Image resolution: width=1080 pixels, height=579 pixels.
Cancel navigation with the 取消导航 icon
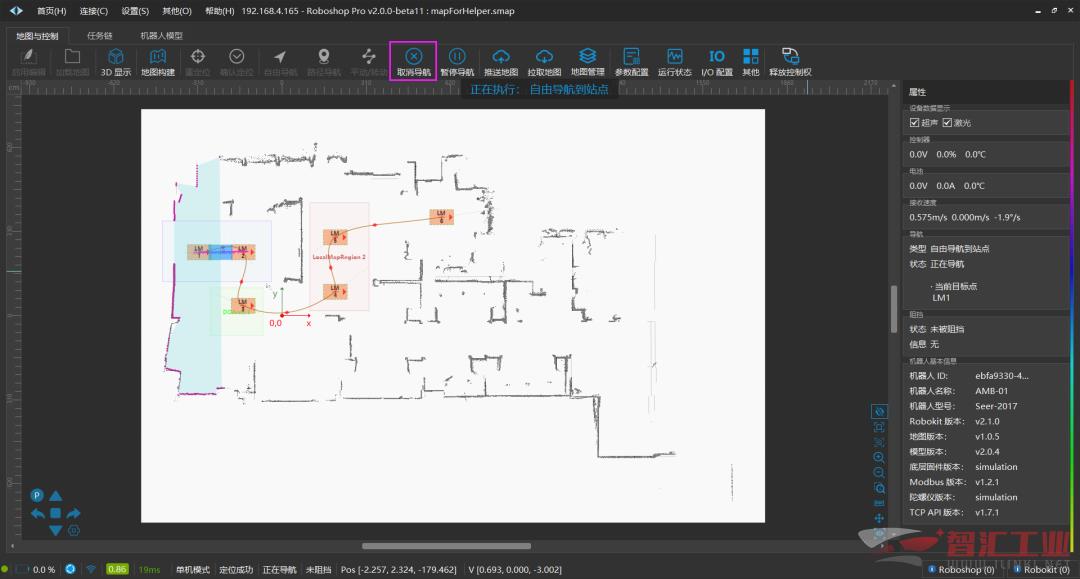point(413,61)
